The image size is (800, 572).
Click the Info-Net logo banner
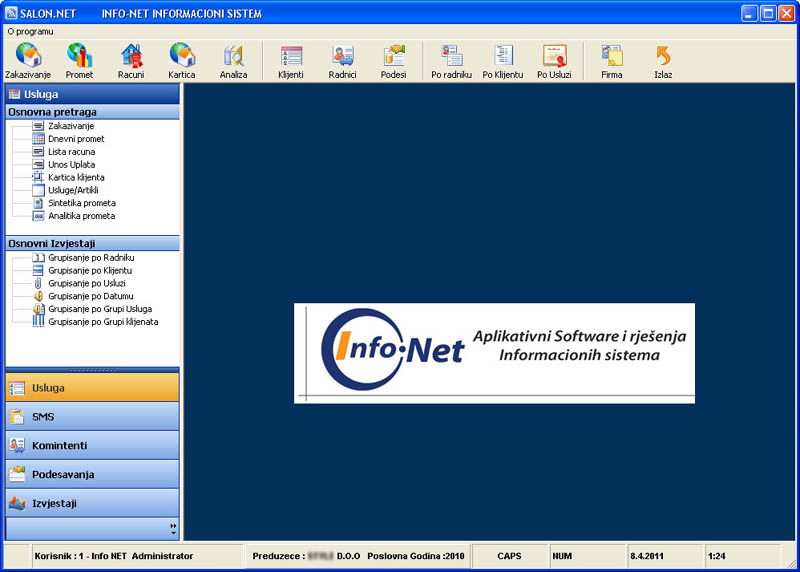tap(494, 353)
